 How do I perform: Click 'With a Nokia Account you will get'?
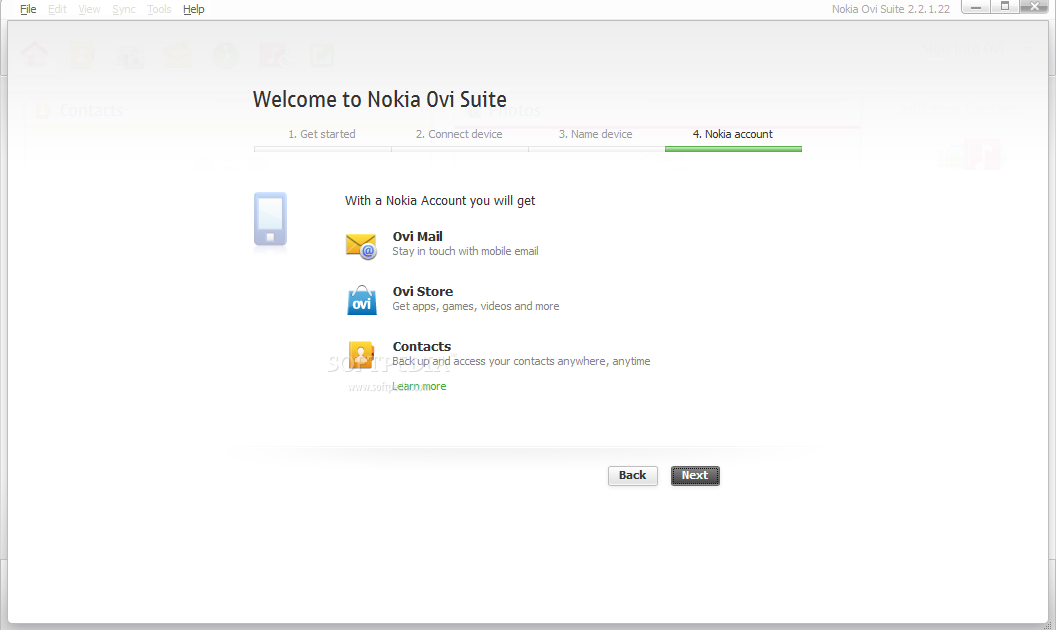click(440, 201)
